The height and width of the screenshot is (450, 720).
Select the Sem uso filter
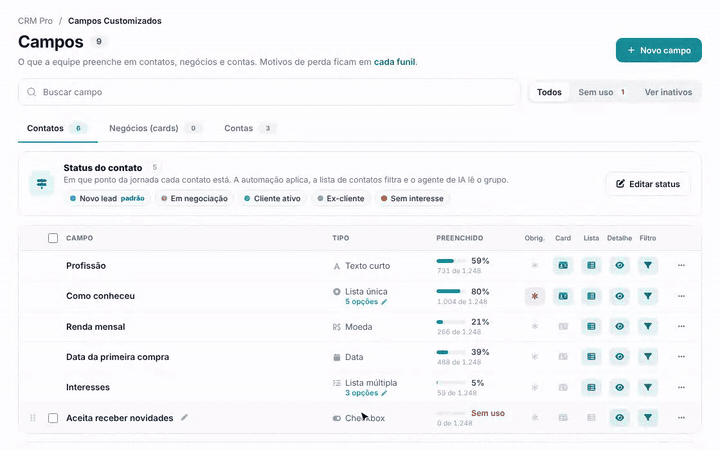602,92
